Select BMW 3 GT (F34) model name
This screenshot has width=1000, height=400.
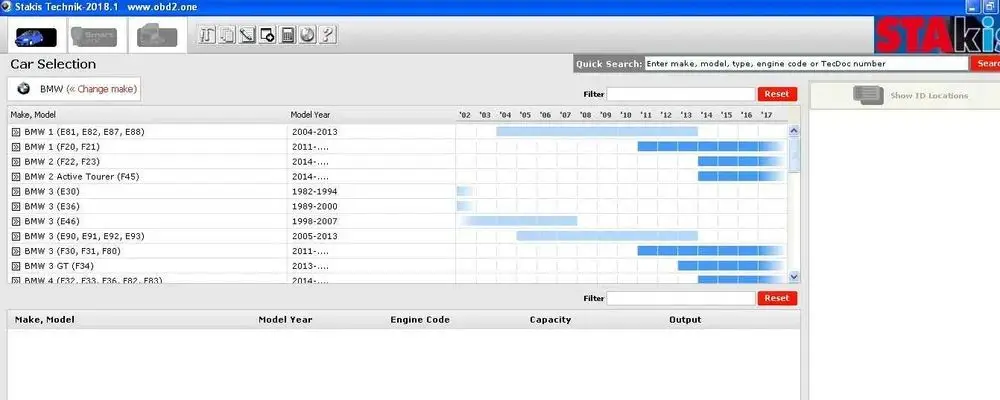tap(59, 266)
